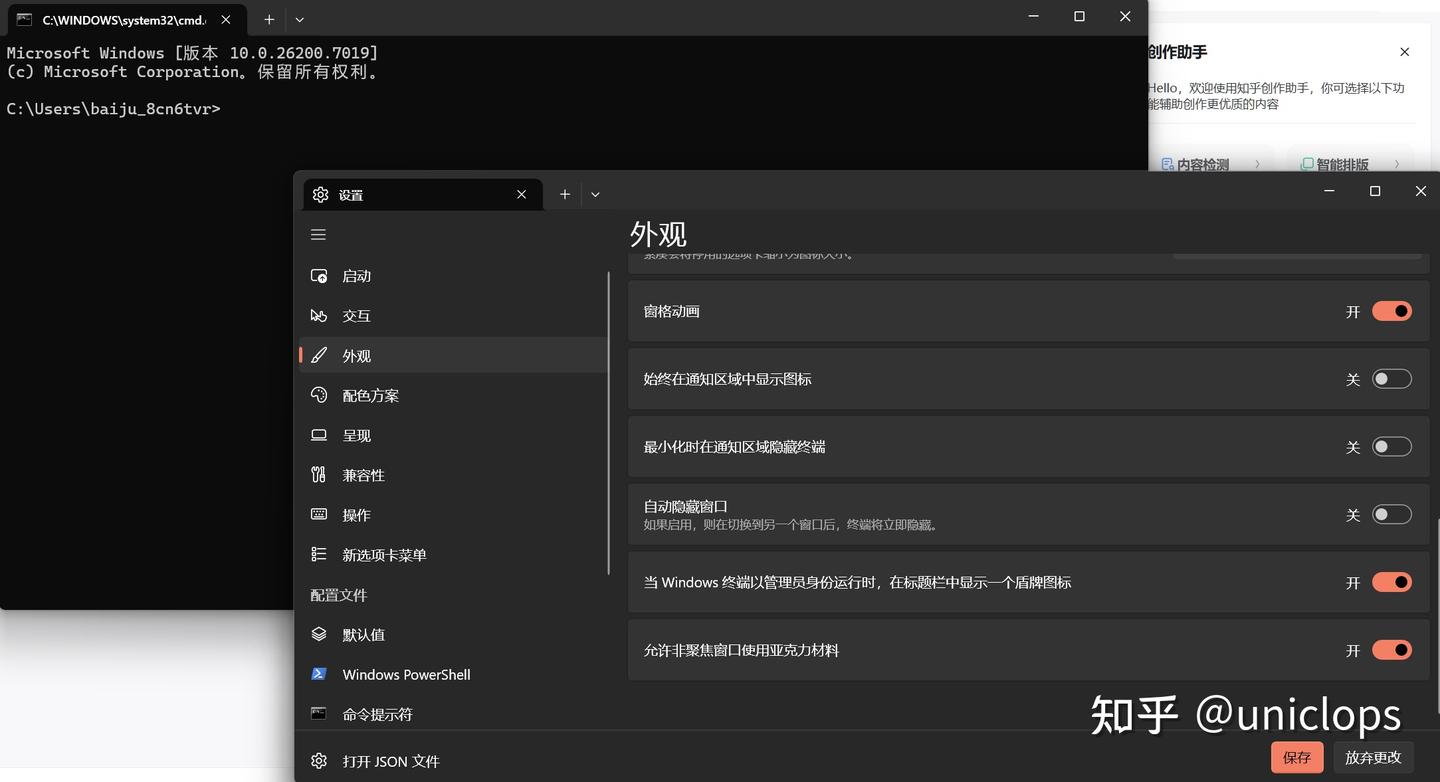The height and width of the screenshot is (782, 1440).
Task: Open the Windows PowerShell profile
Action: click(x=405, y=674)
